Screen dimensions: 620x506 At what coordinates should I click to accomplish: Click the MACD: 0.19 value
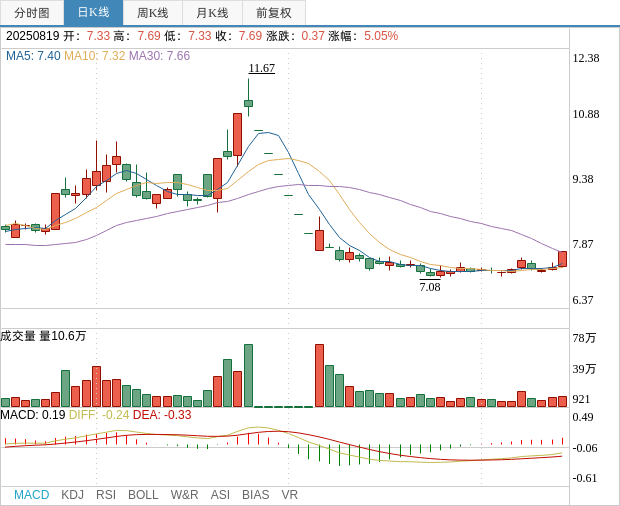pyautogui.click(x=33, y=415)
